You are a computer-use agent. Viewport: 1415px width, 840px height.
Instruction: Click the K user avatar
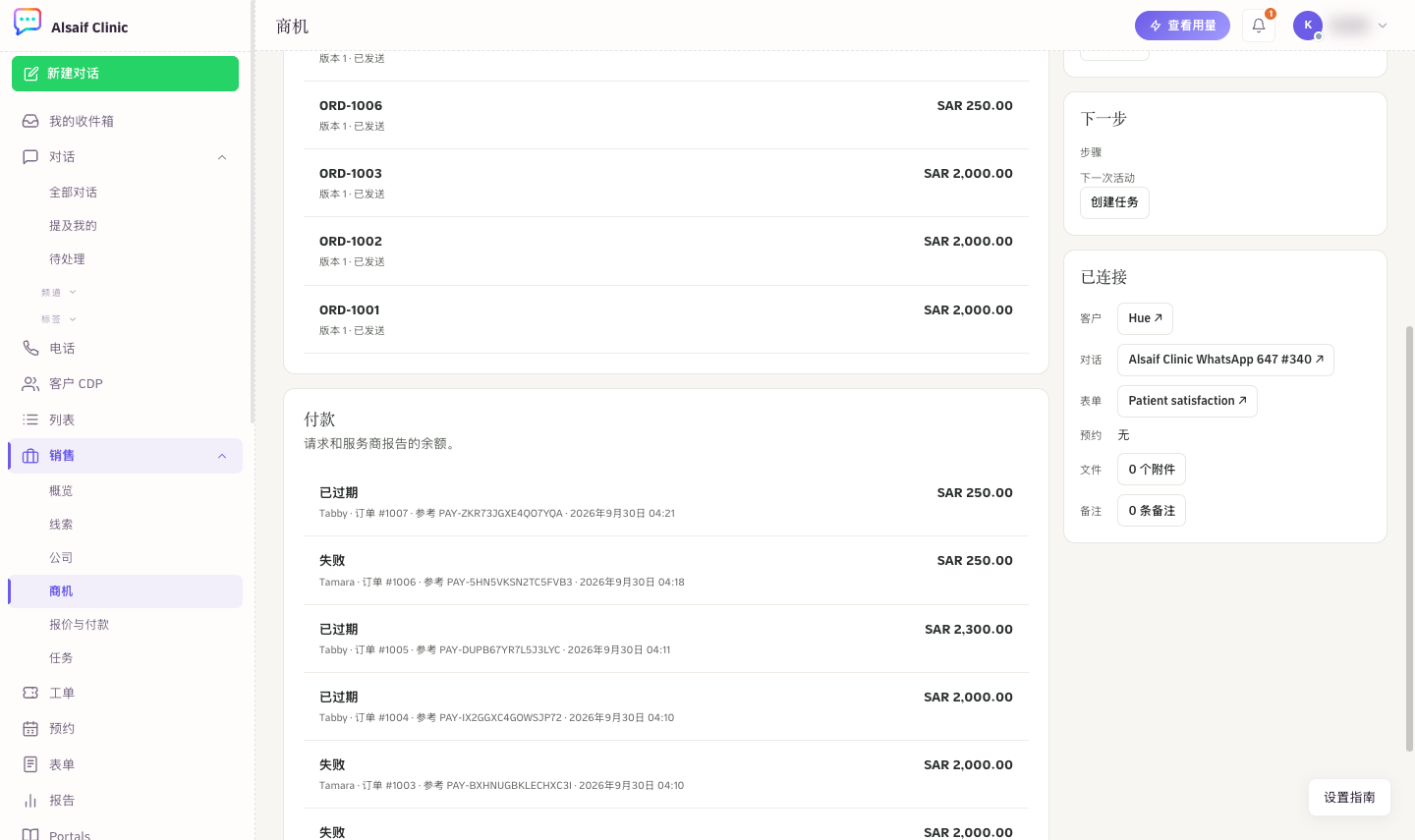point(1308,26)
